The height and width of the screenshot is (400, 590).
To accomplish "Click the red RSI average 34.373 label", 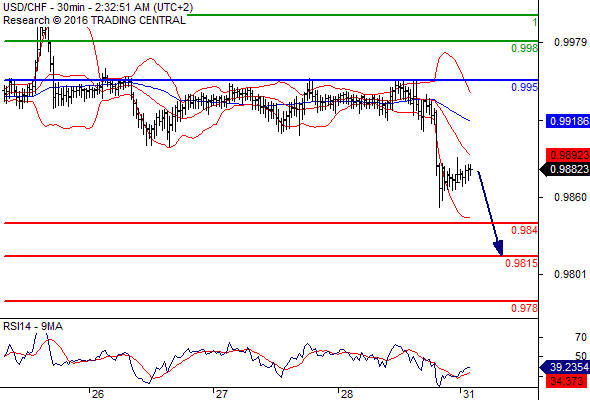I will pos(568,381).
